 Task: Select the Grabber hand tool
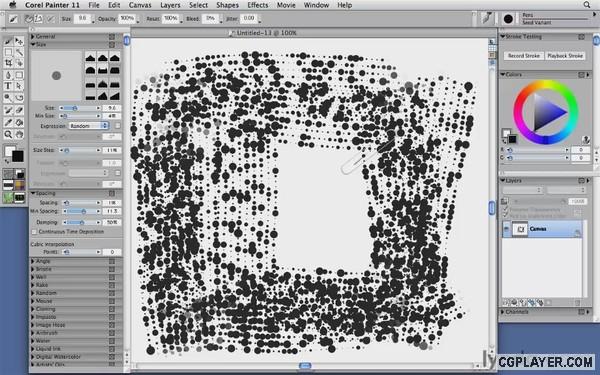pyautogui.click(x=19, y=134)
